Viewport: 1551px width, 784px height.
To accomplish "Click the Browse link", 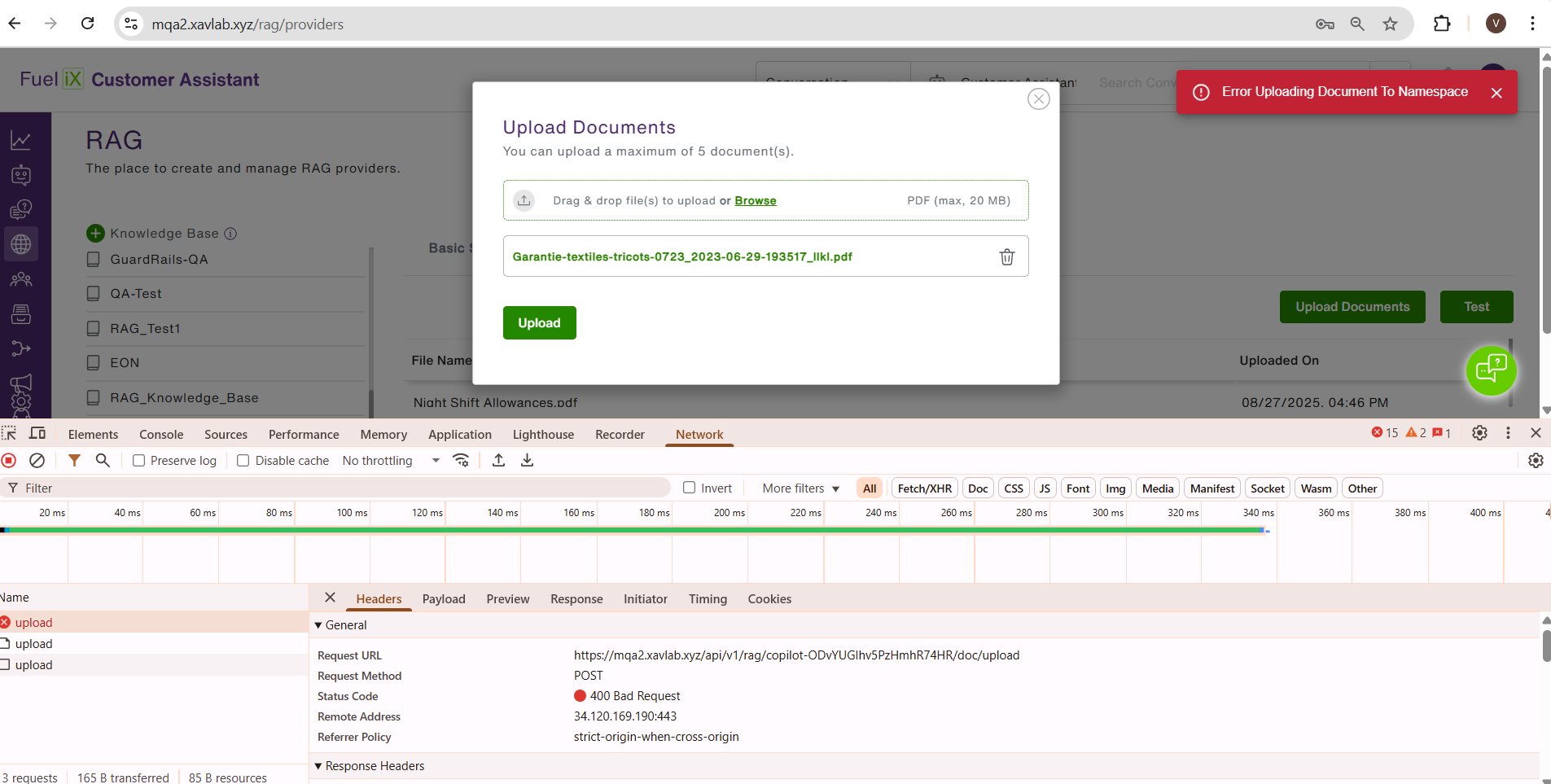I will 755,201.
